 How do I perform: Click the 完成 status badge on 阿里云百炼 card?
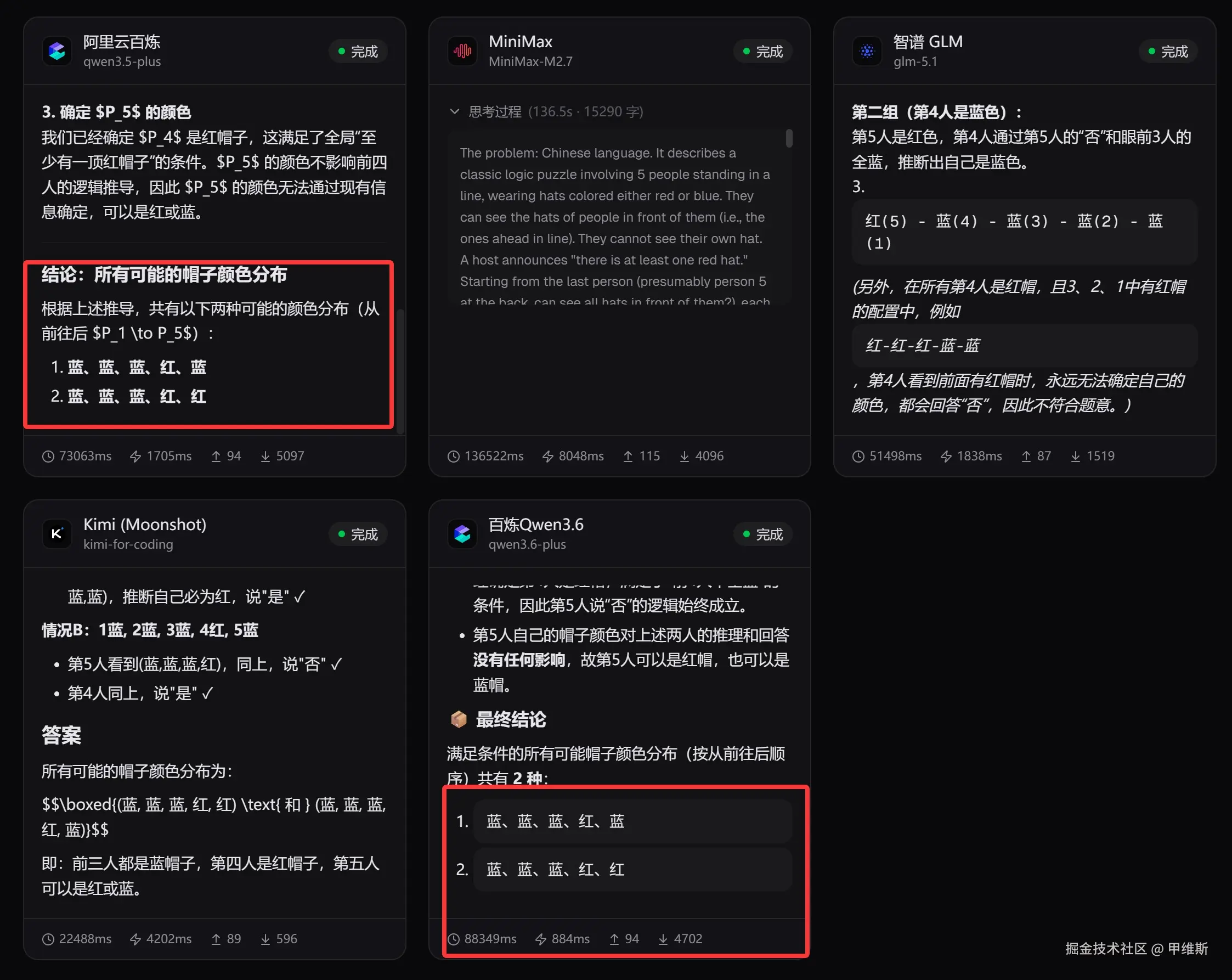(x=358, y=52)
